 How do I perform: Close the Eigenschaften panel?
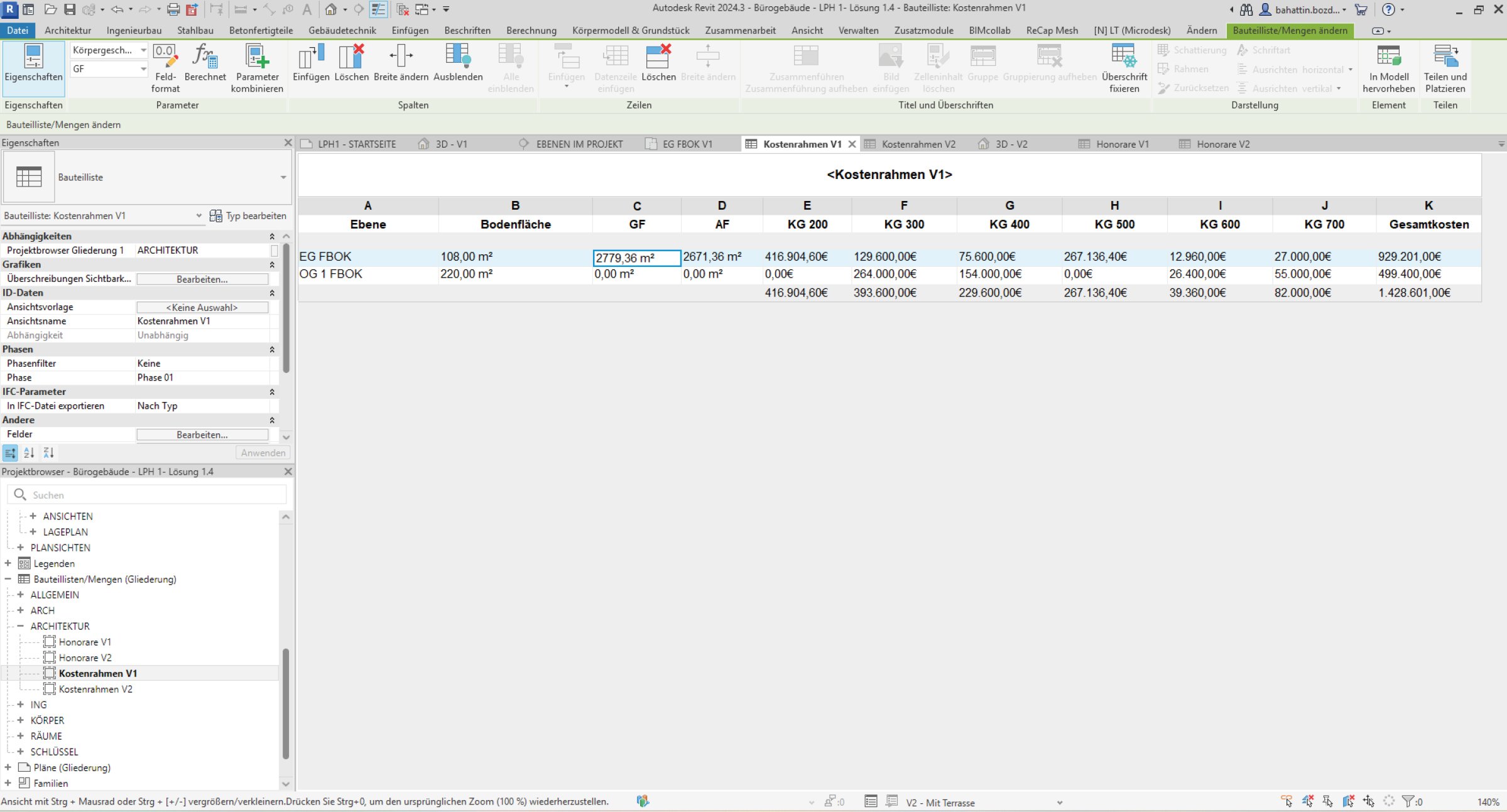(288, 143)
